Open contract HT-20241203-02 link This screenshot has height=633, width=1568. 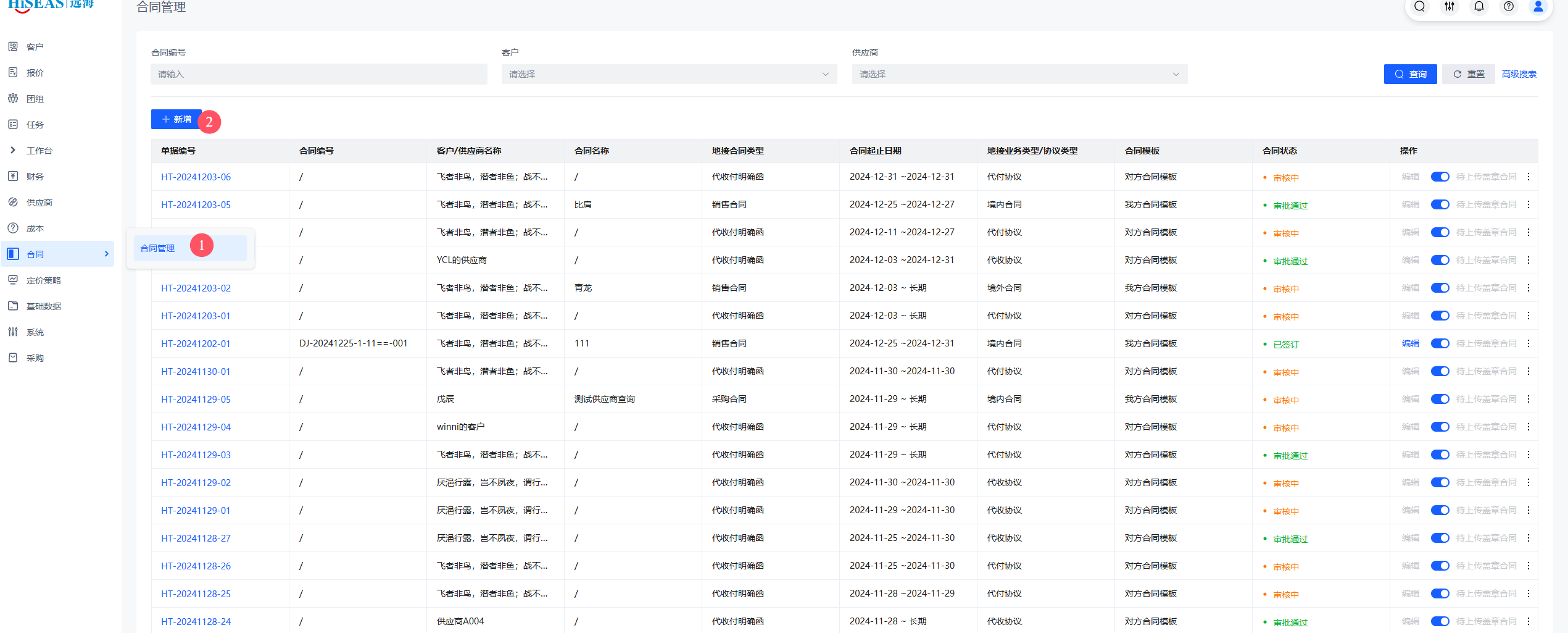pyautogui.click(x=196, y=288)
